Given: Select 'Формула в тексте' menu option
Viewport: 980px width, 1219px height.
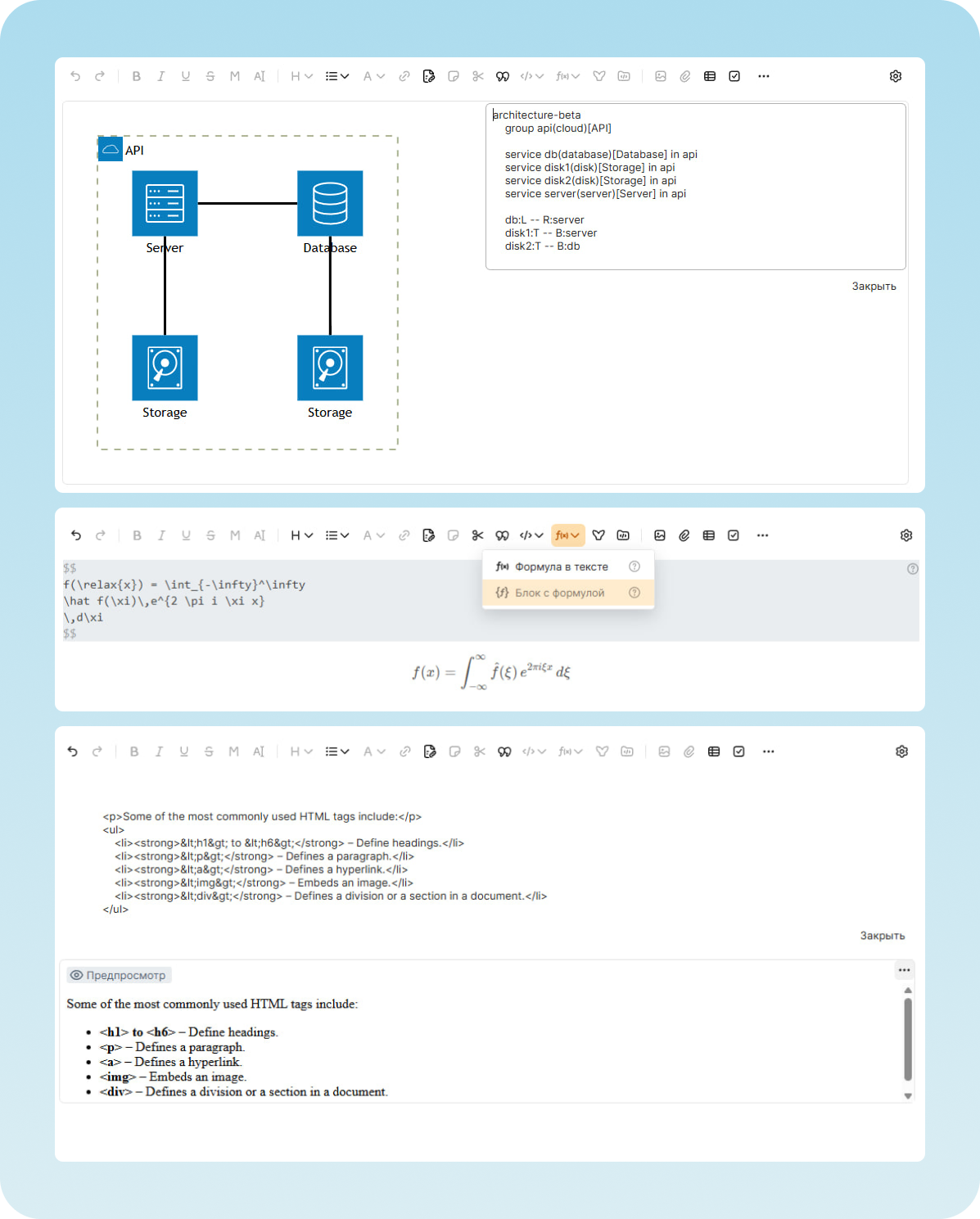Looking at the screenshot, I should coord(561,567).
